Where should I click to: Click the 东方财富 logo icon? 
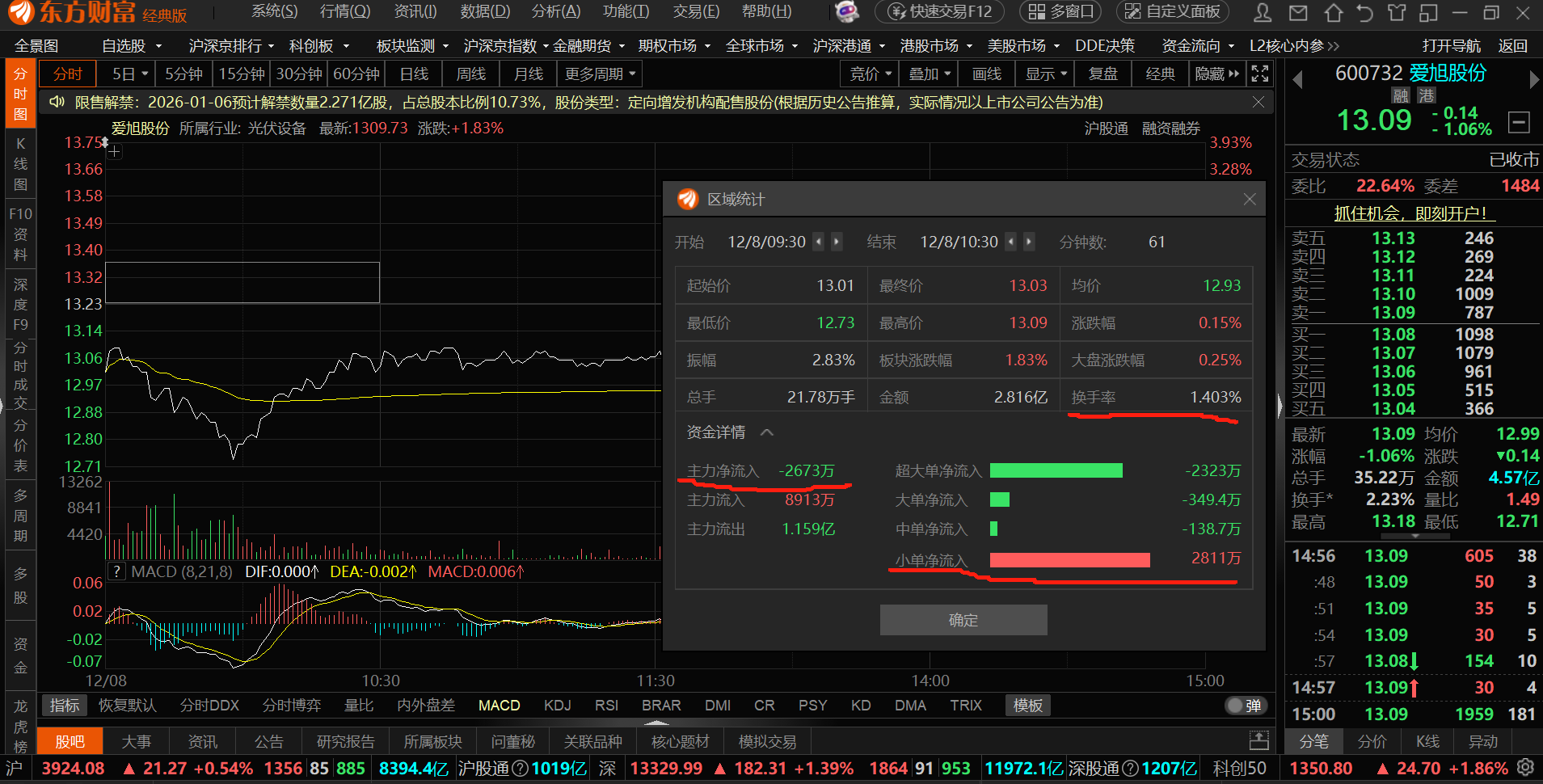pyautogui.click(x=20, y=12)
